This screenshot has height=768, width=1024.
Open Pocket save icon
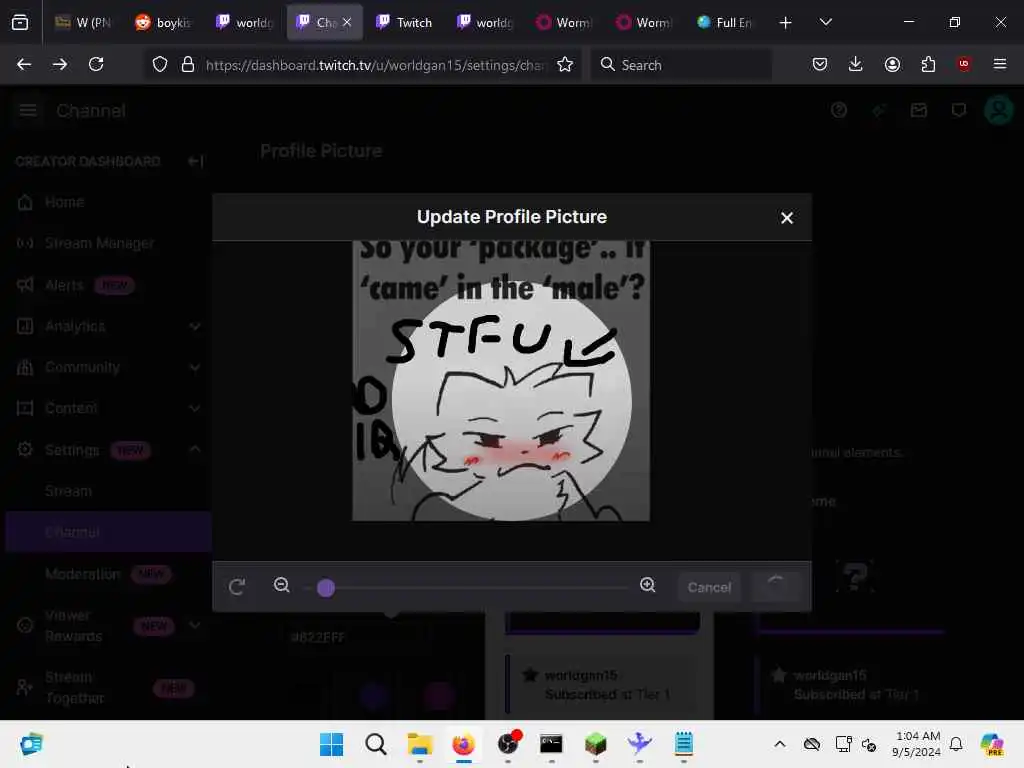(x=820, y=64)
